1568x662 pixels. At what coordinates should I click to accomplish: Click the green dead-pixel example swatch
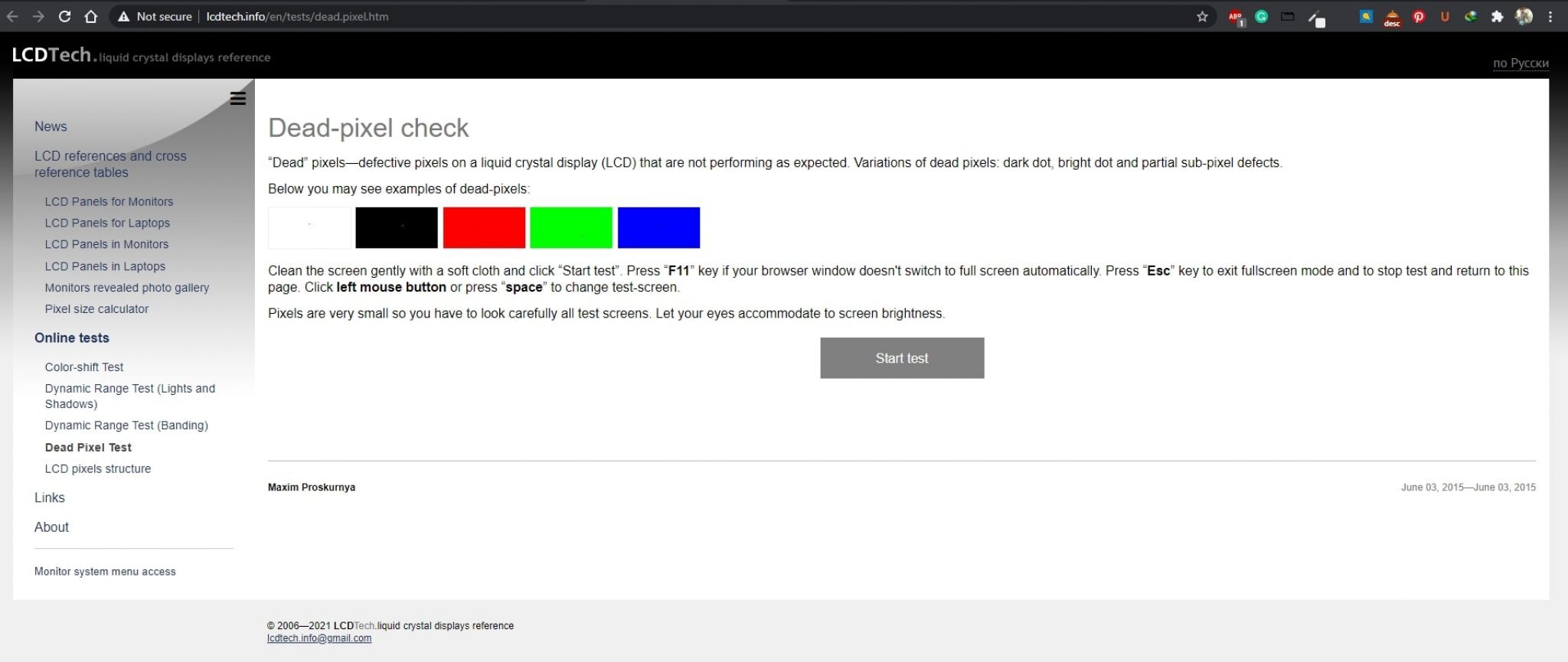pyautogui.click(x=571, y=227)
